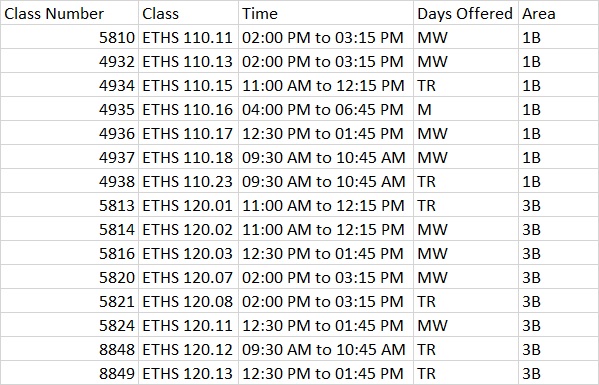Image resolution: width=599 pixels, height=385 pixels.
Task: Select days cell M for ETHS 110.16
Action: pos(465,109)
